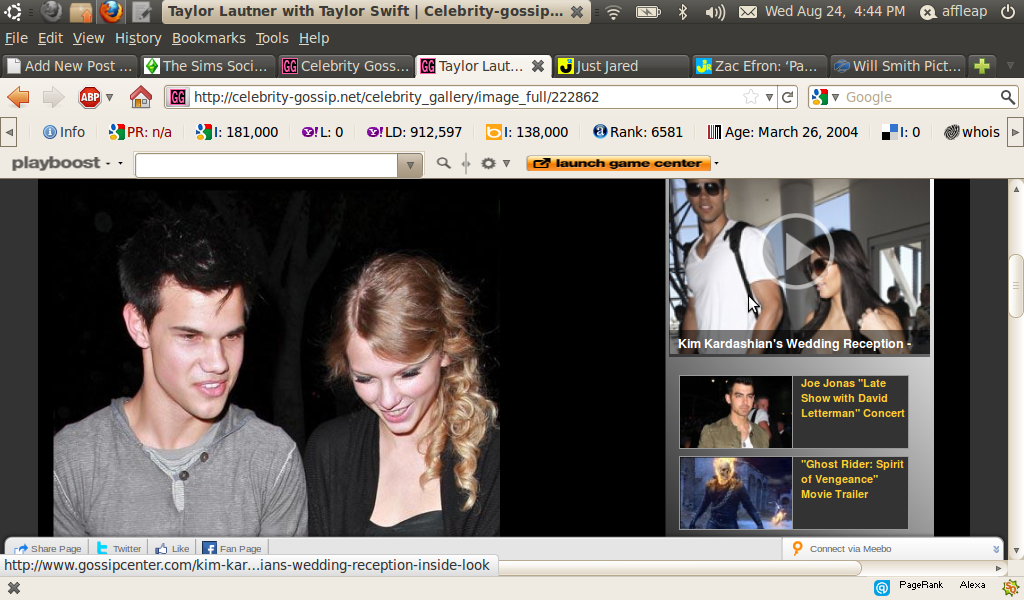This screenshot has width=1024, height=600.
Task: Open the Edit menu
Action: (50, 38)
